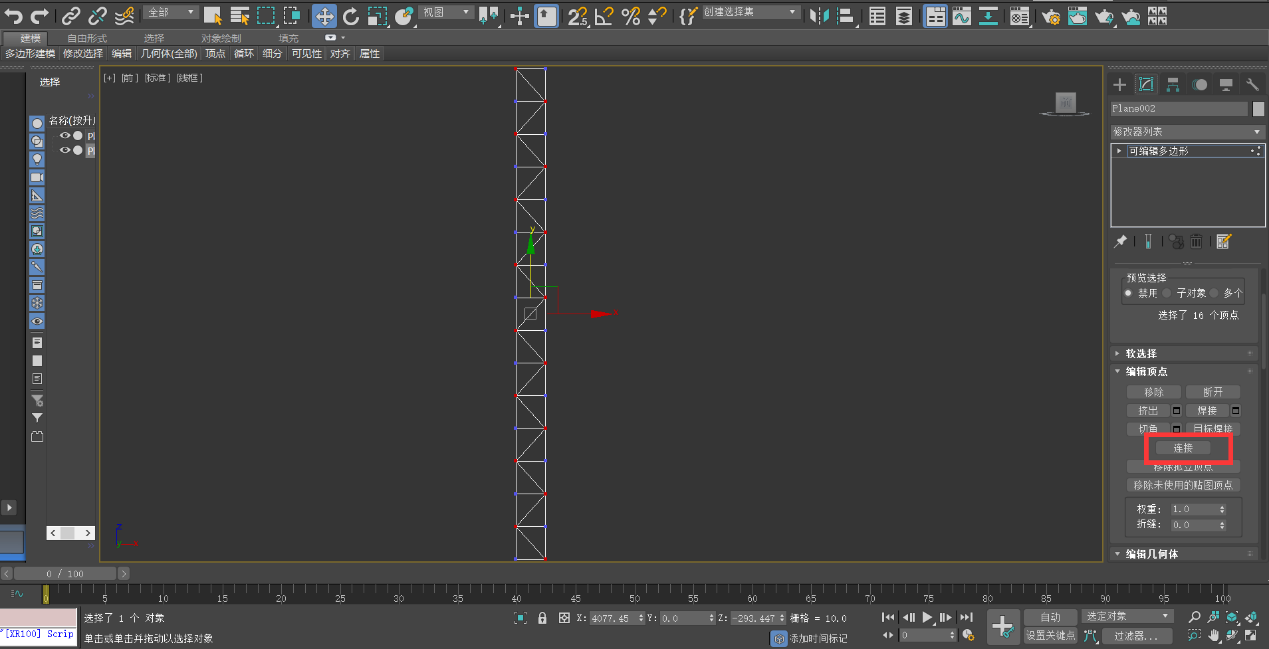Image resolution: width=1269 pixels, height=649 pixels.
Task: Click the Render Setup teapot icon
Action: click(x=1050, y=16)
